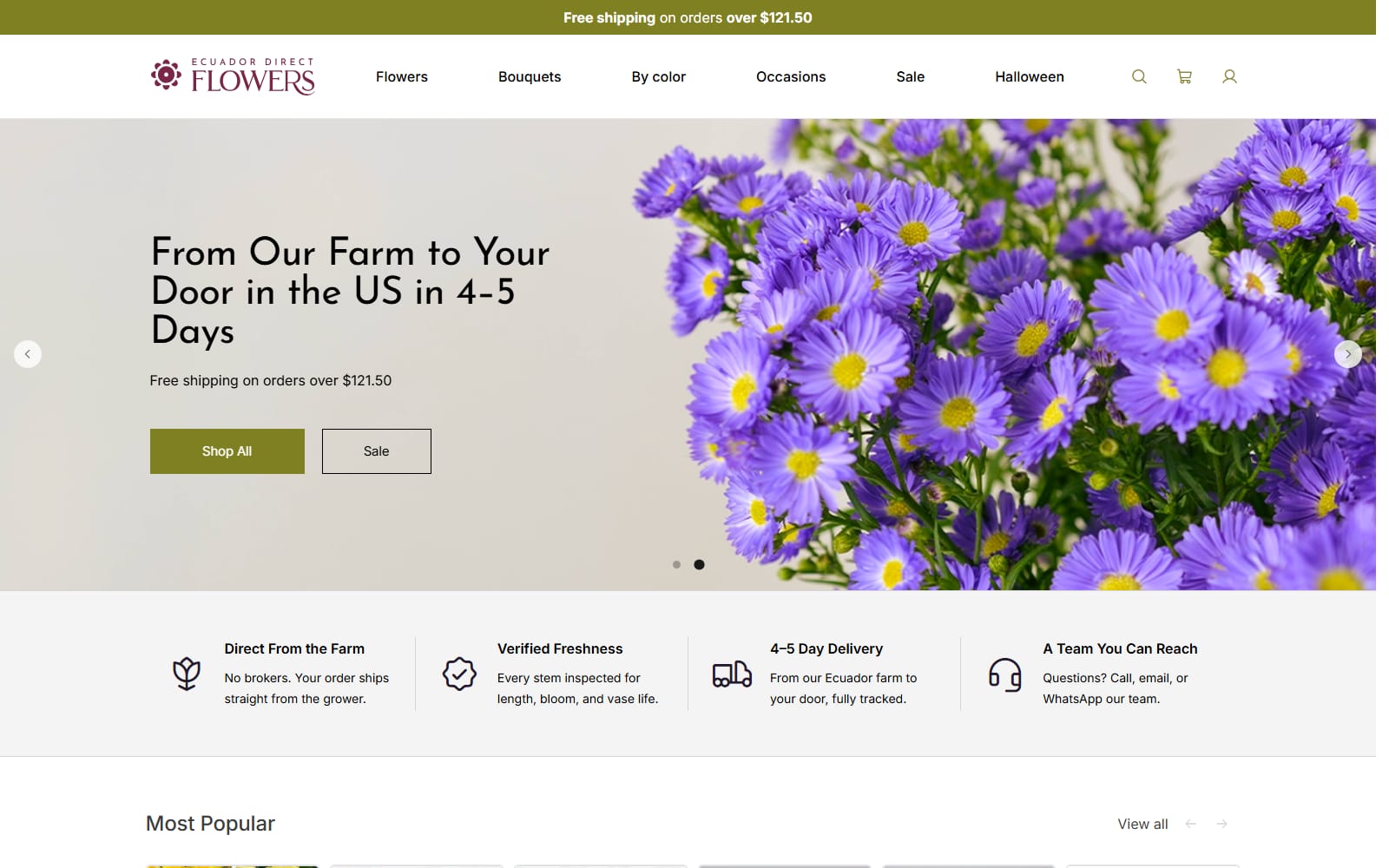Go to next hero slide arrow

coord(1347,354)
